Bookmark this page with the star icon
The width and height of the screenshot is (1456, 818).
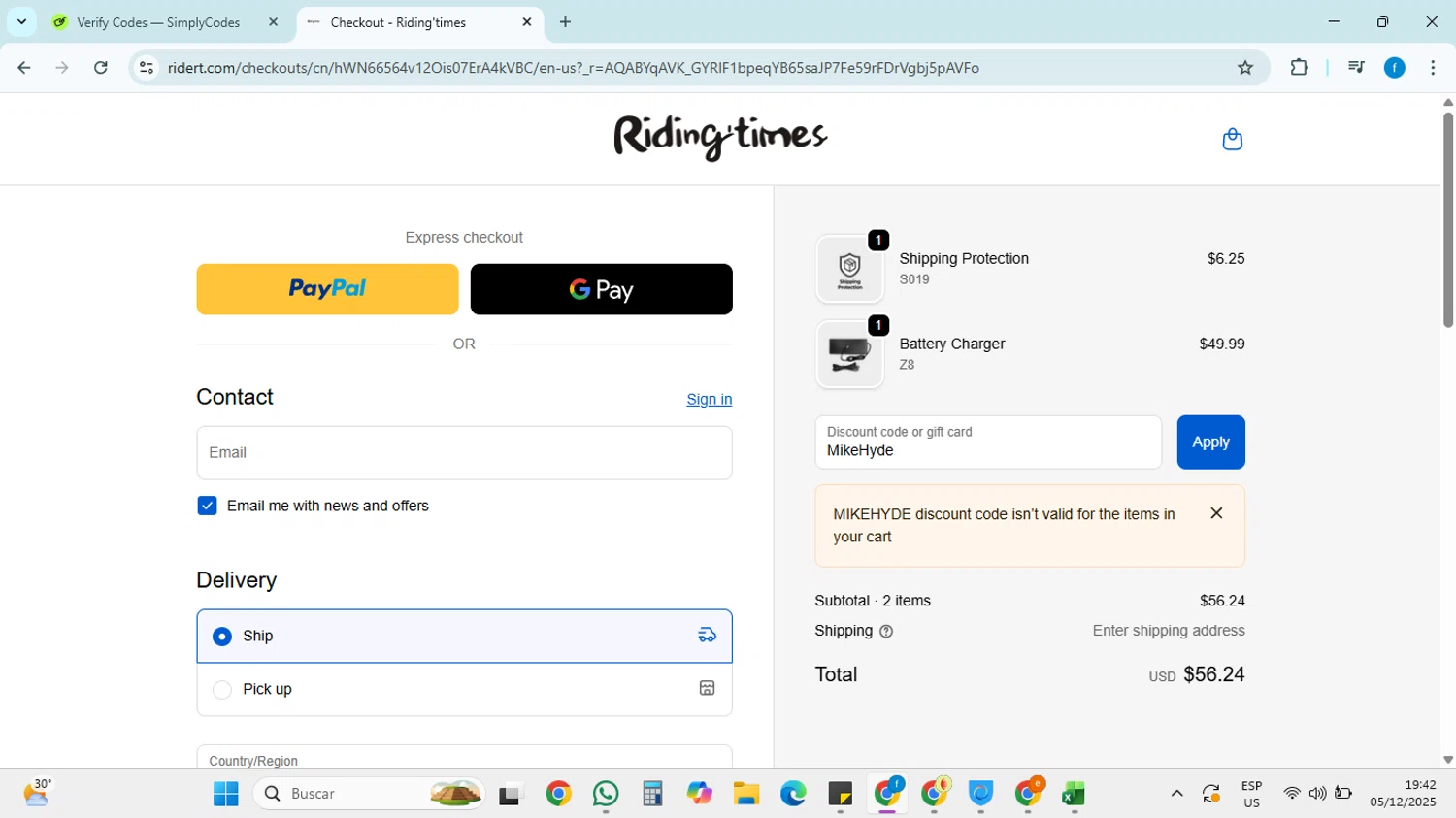coord(1245,68)
